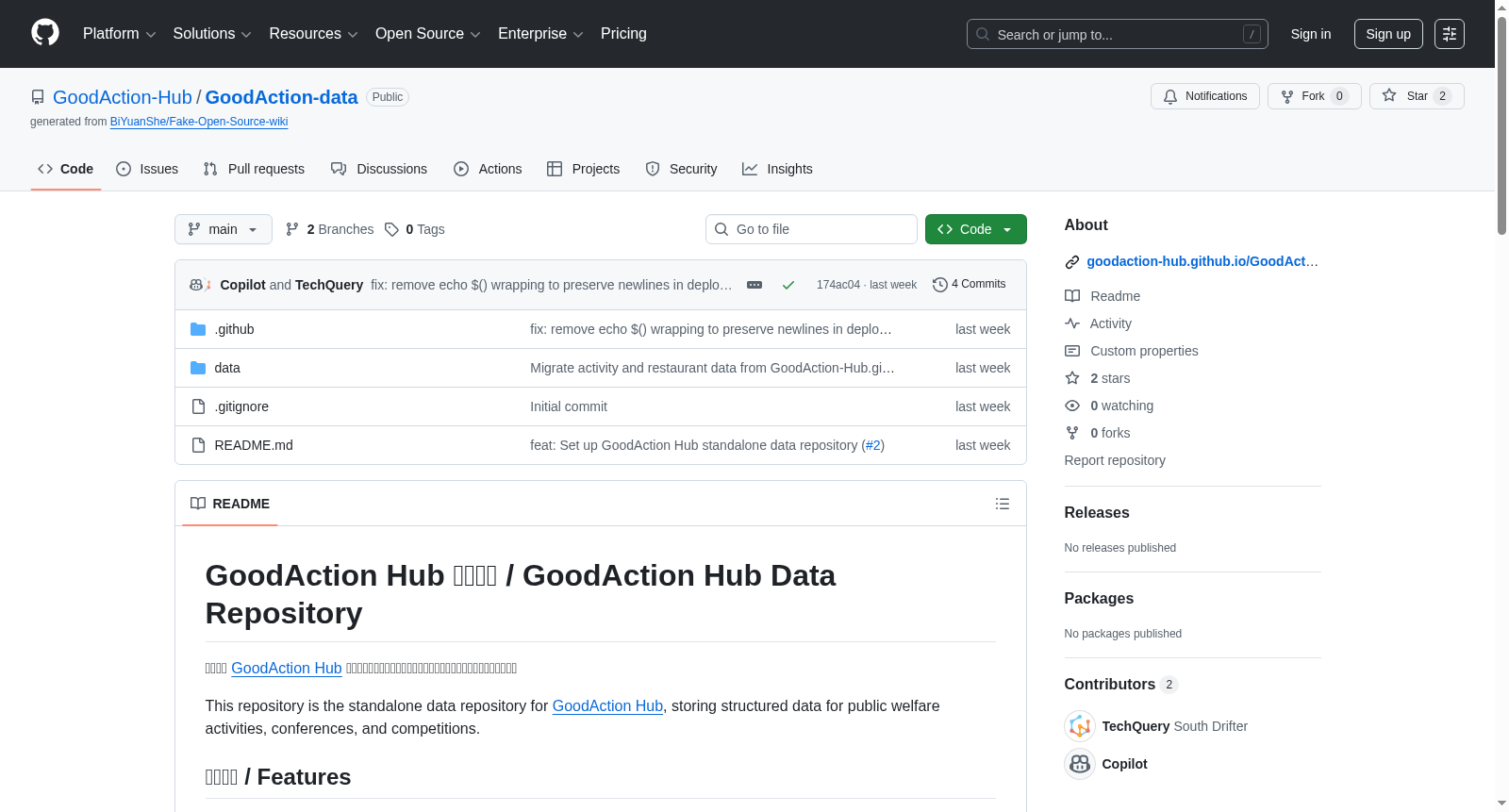Open pull request #2 link
Screen dimensions: 1509x812
point(873,445)
